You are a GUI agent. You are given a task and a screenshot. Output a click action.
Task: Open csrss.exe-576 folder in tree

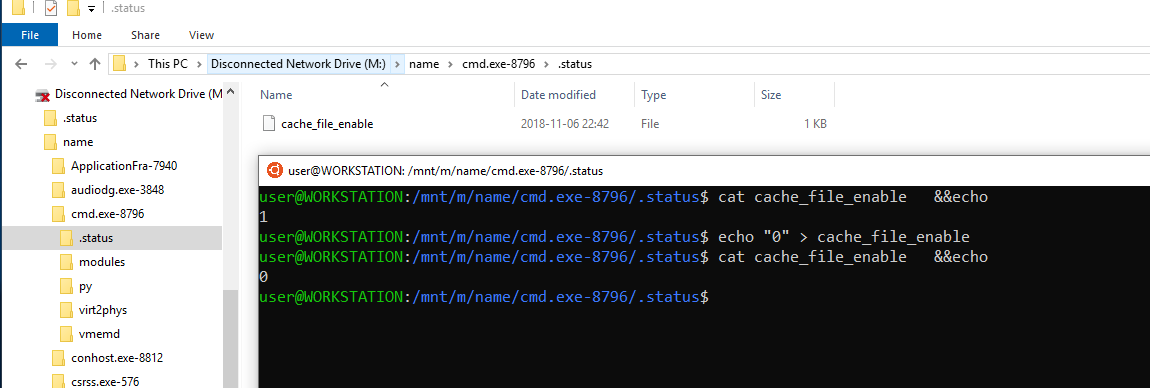click(105, 381)
